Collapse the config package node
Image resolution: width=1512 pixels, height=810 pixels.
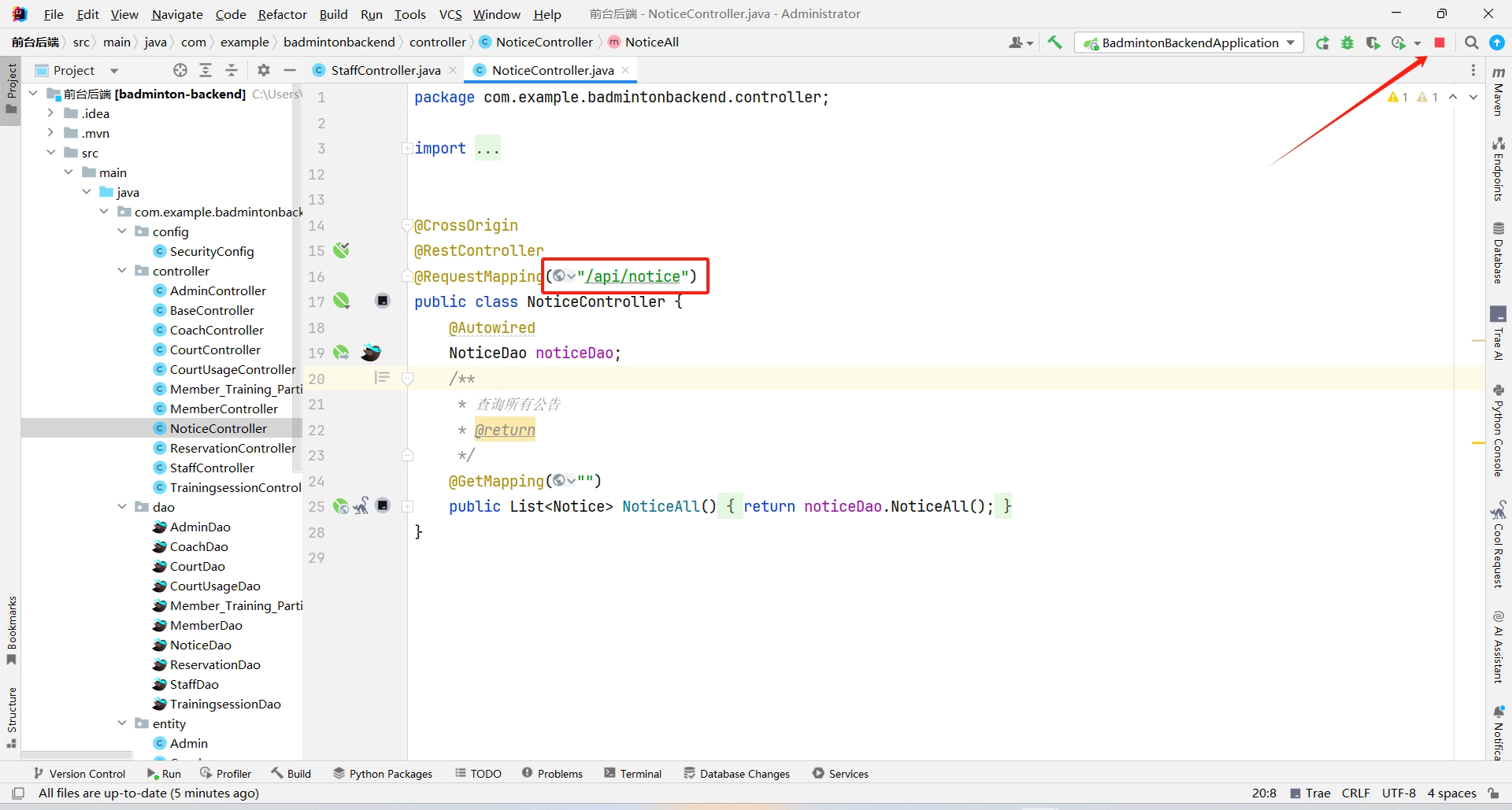pos(122,231)
